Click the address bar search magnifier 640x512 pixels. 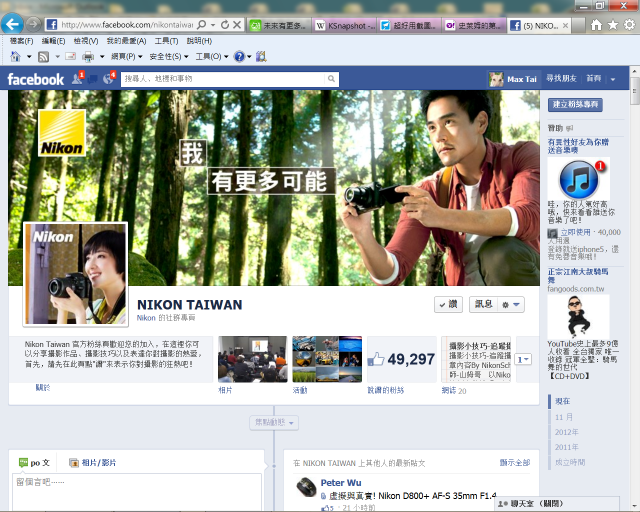[x=201, y=25]
